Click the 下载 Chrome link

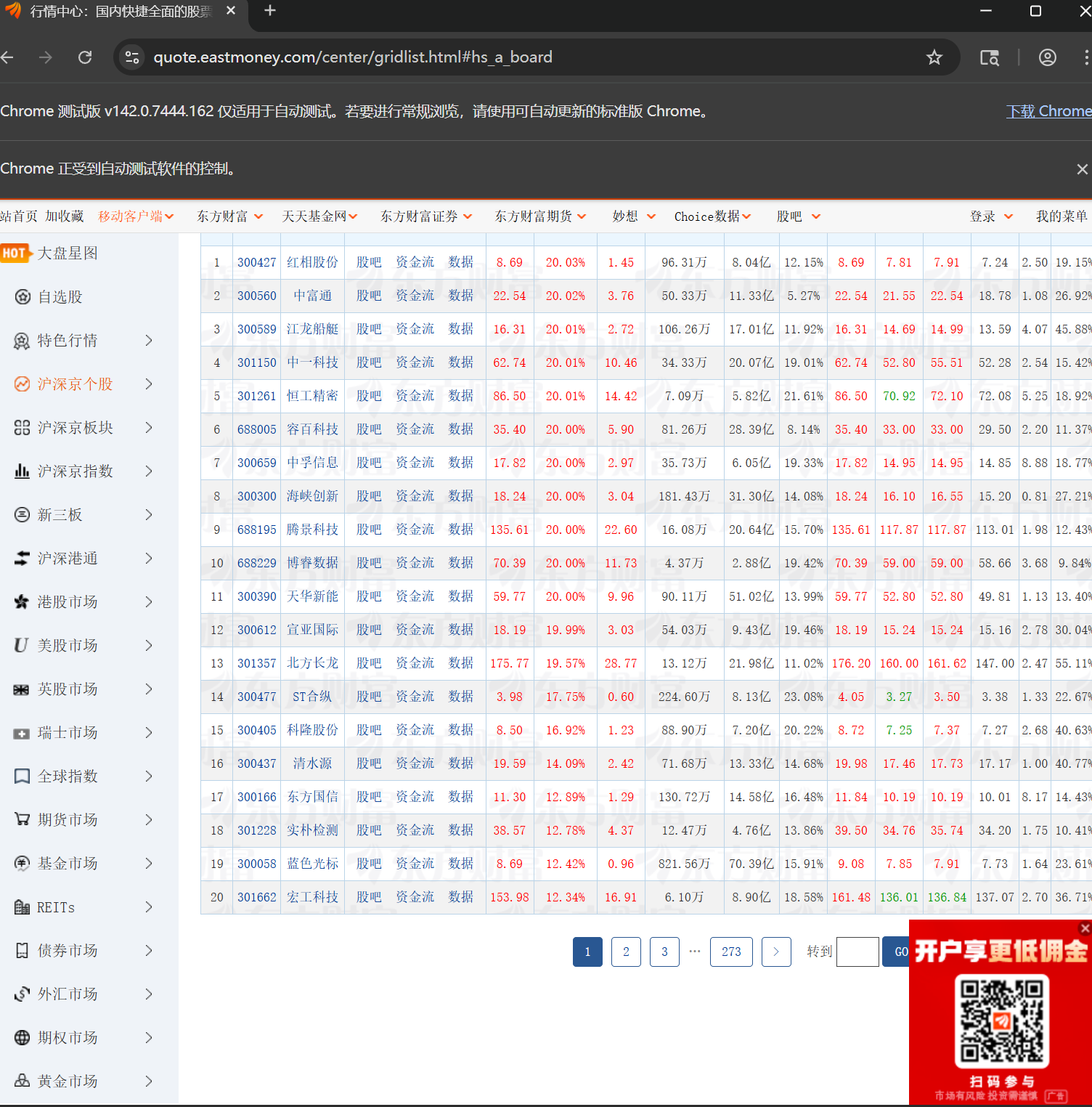point(1049,111)
